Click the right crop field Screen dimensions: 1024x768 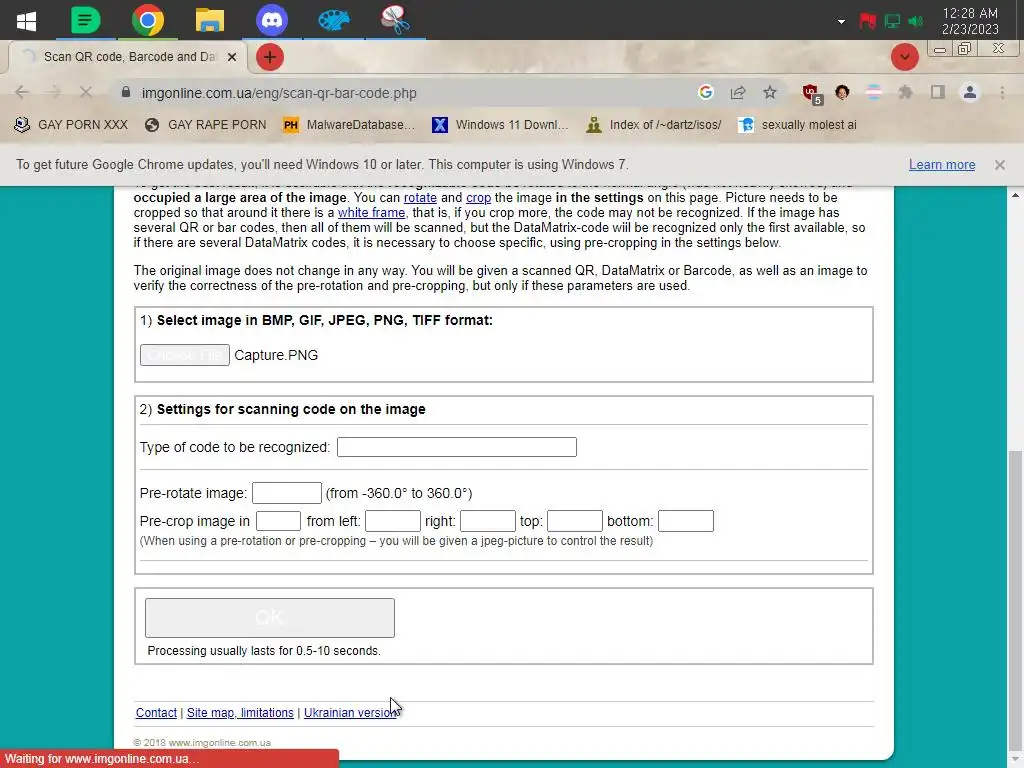click(488, 521)
